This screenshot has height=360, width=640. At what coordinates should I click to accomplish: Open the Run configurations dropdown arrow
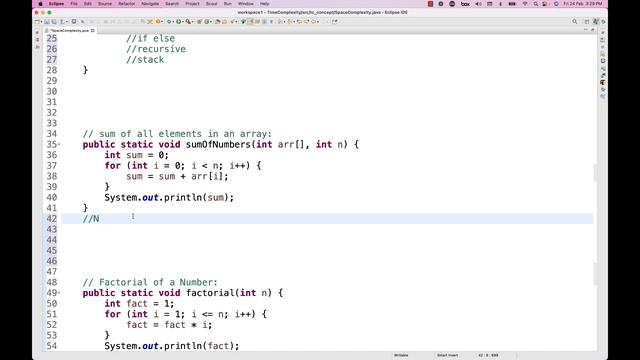click(x=183, y=21)
